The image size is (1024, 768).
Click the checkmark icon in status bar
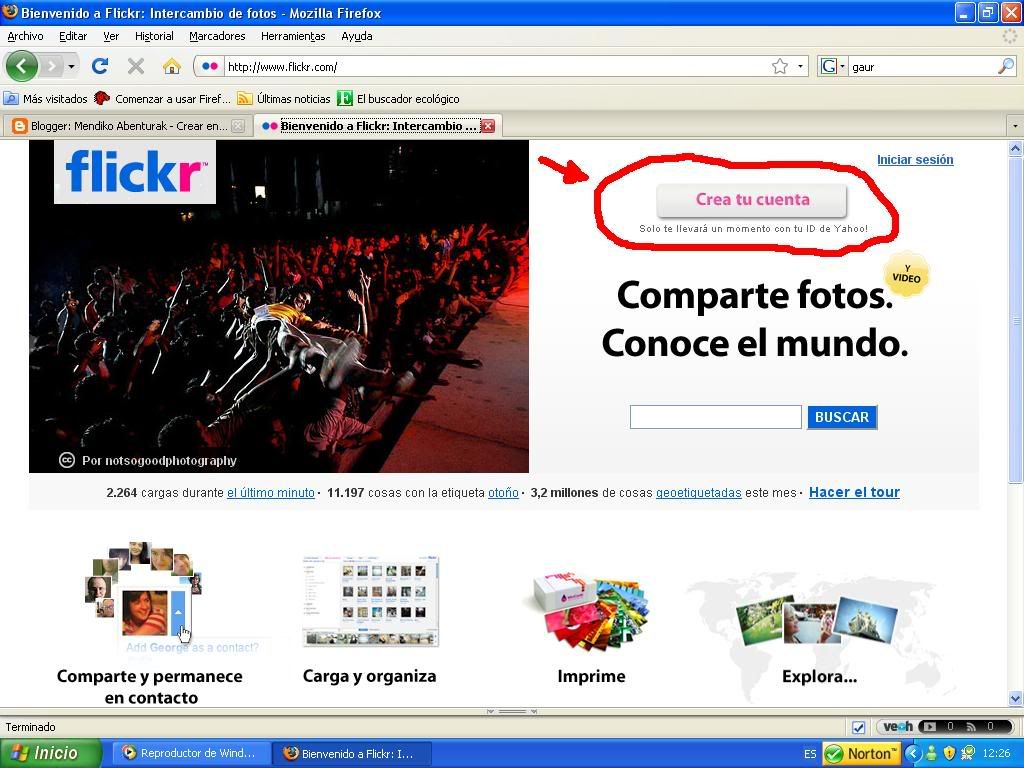(x=858, y=727)
